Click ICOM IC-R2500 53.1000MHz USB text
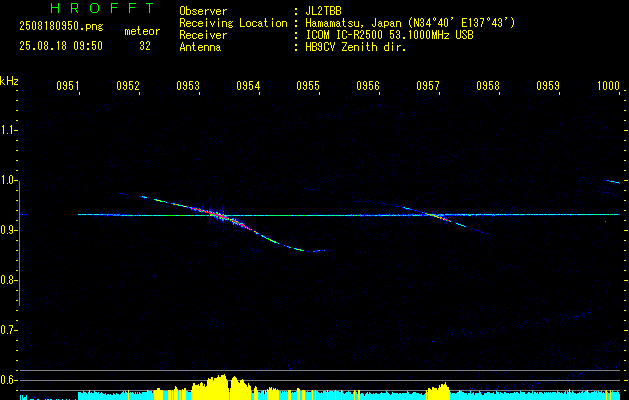Viewport: 629px width, 400px height. click(389, 35)
